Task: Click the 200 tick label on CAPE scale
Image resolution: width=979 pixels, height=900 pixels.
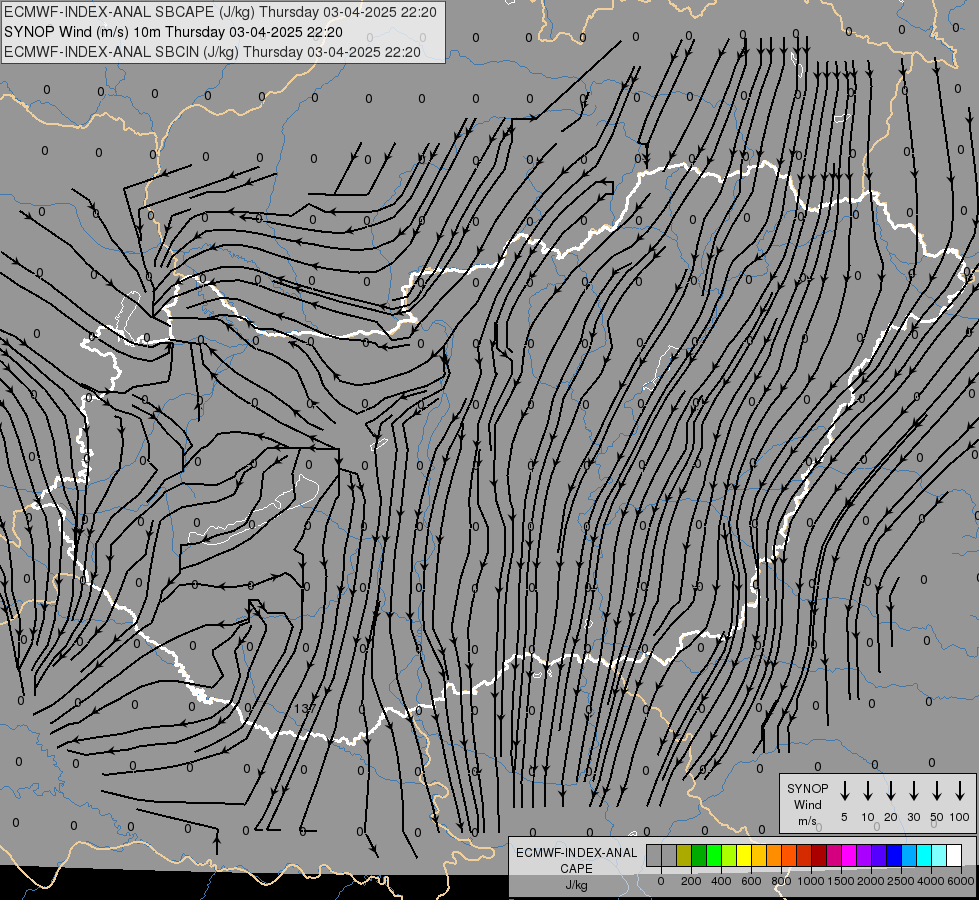Action: 691,881
